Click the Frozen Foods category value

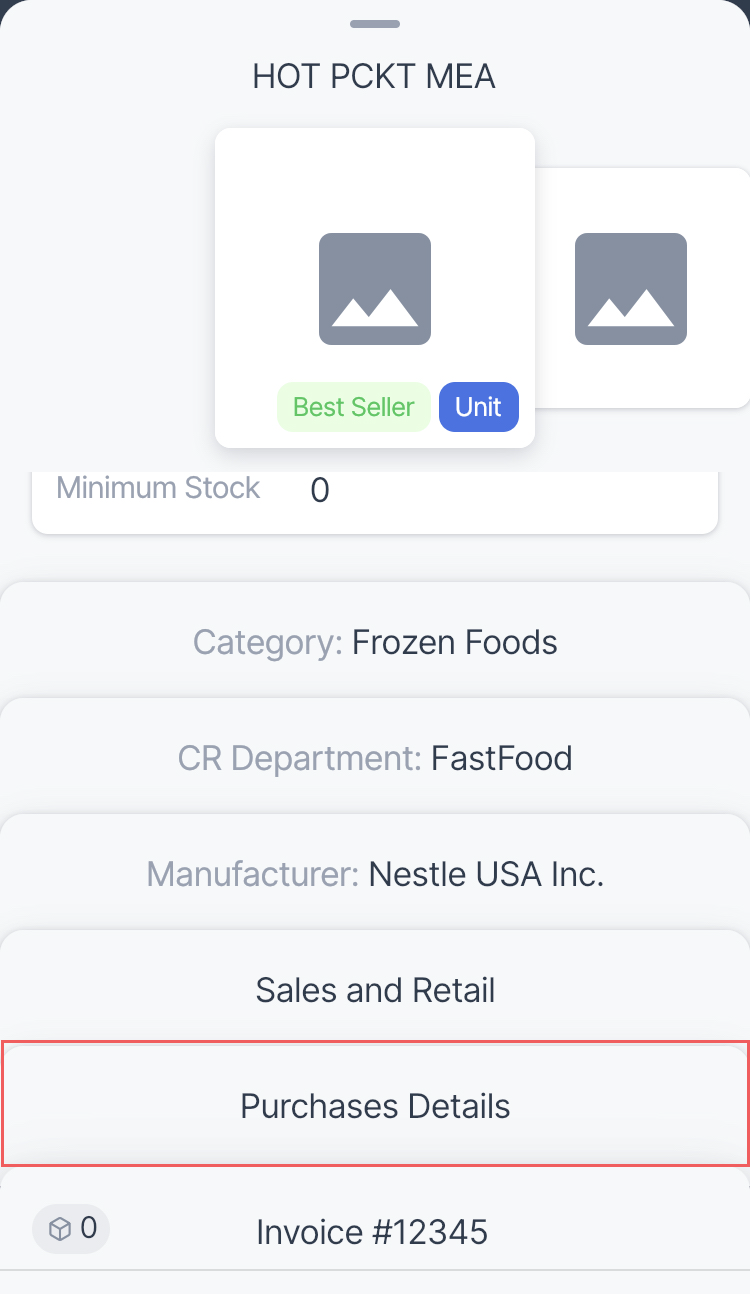click(455, 642)
